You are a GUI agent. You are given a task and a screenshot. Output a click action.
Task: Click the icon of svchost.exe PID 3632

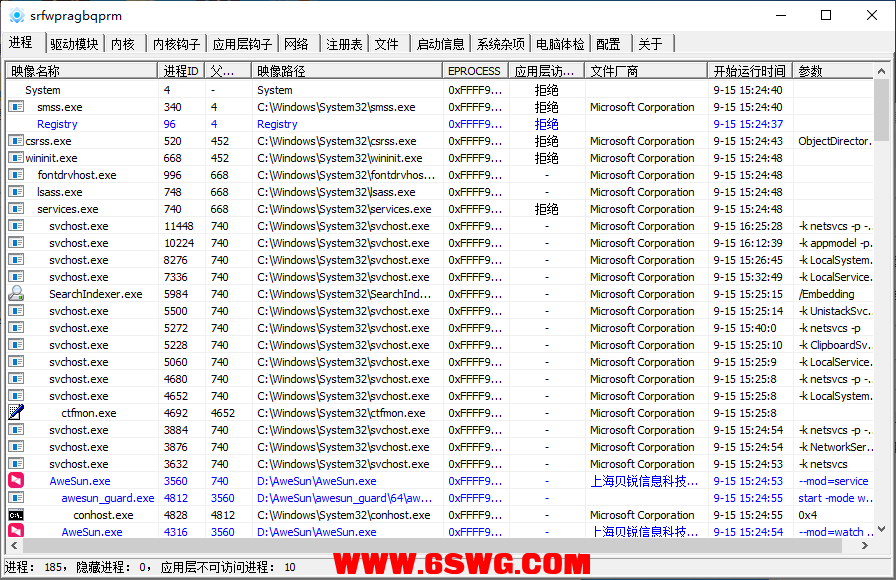tap(16, 463)
